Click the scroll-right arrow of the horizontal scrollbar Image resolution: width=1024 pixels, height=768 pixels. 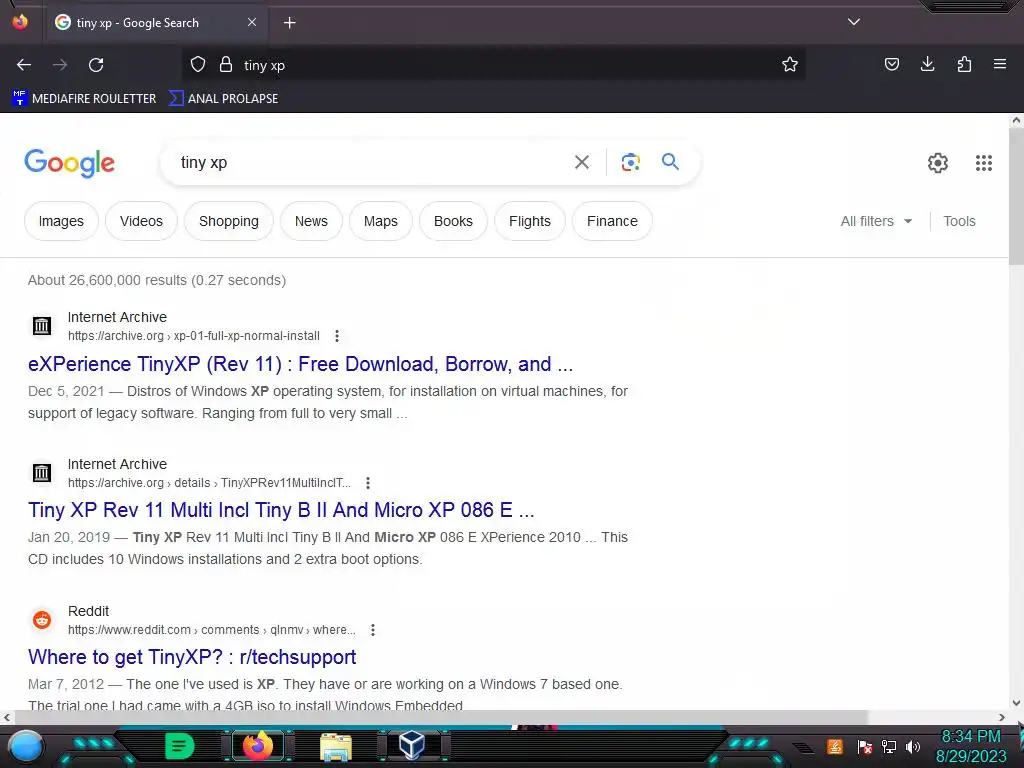(x=1002, y=717)
